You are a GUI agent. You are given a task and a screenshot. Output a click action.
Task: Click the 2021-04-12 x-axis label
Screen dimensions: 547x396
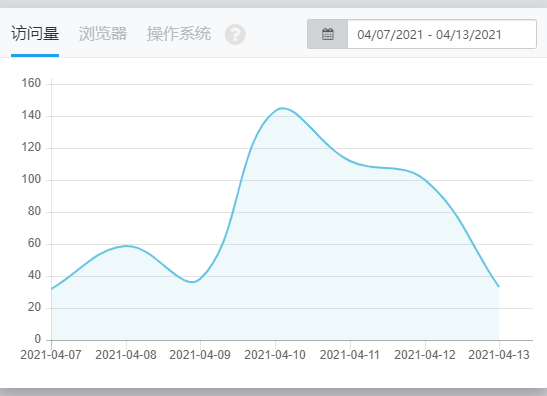[425, 355]
